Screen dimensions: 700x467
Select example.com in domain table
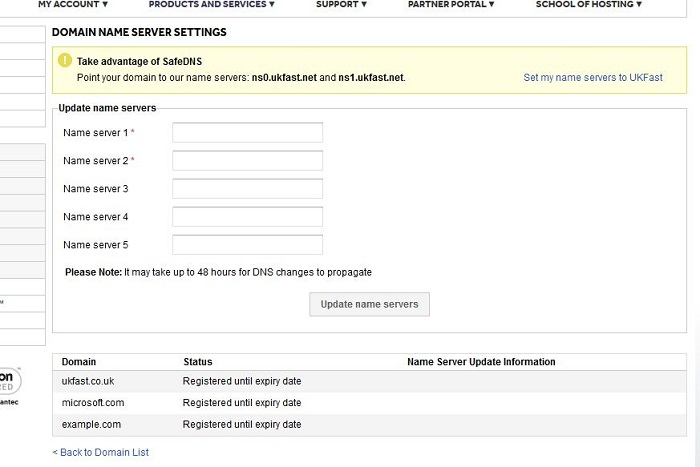tap(91, 425)
